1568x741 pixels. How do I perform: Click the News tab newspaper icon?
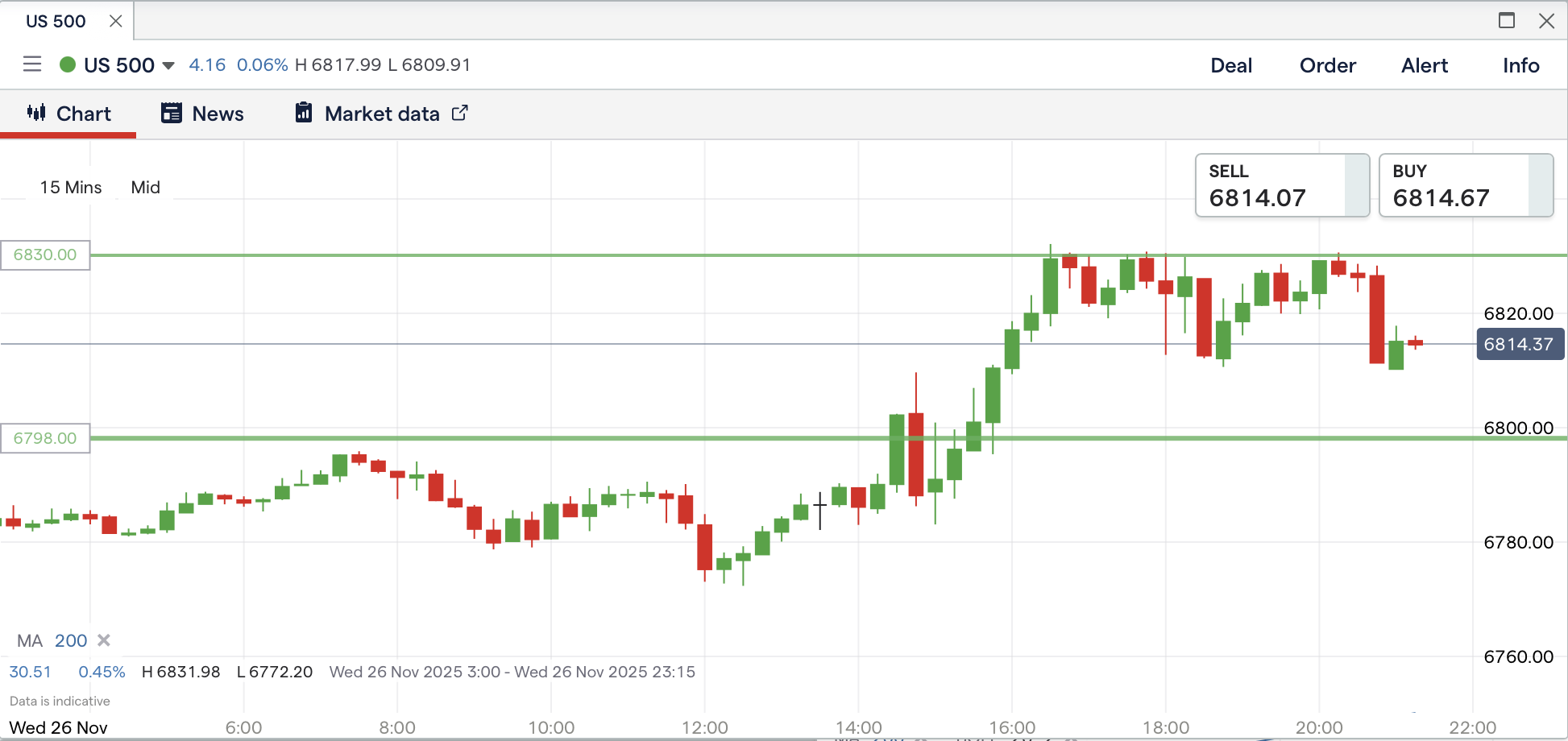[x=172, y=114]
